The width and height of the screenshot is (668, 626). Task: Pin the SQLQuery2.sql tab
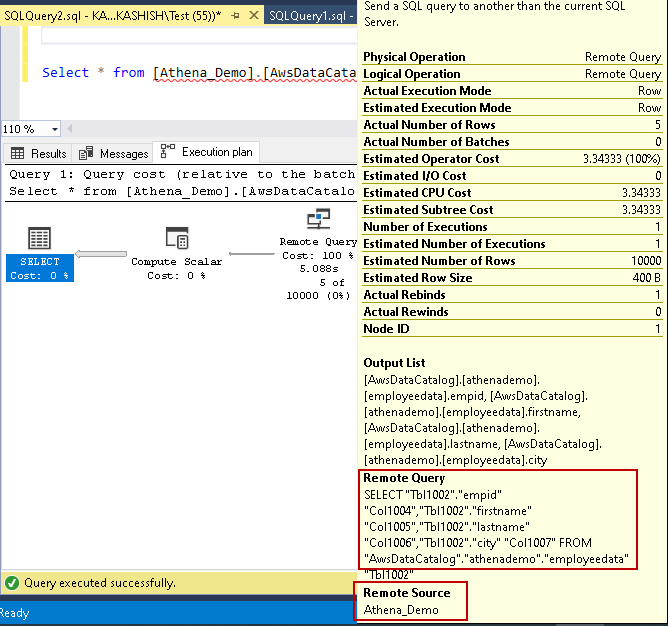coord(235,17)
